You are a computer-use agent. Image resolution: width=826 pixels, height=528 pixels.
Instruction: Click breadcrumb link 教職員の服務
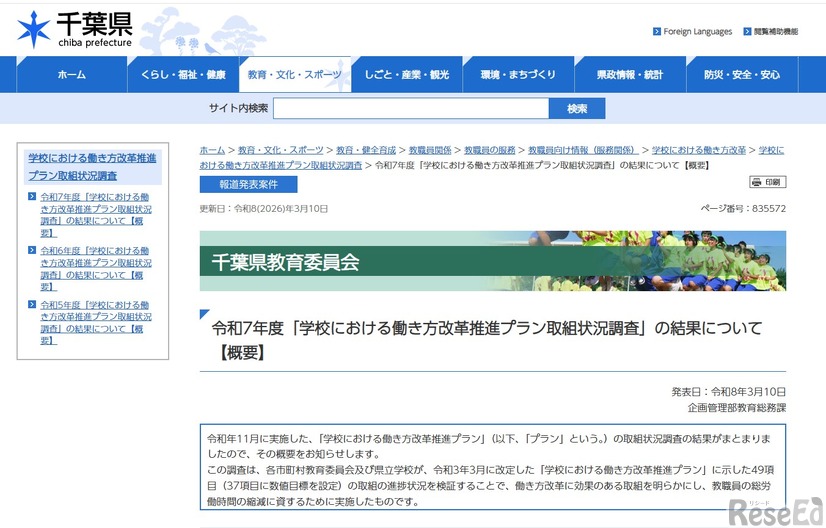489,150
